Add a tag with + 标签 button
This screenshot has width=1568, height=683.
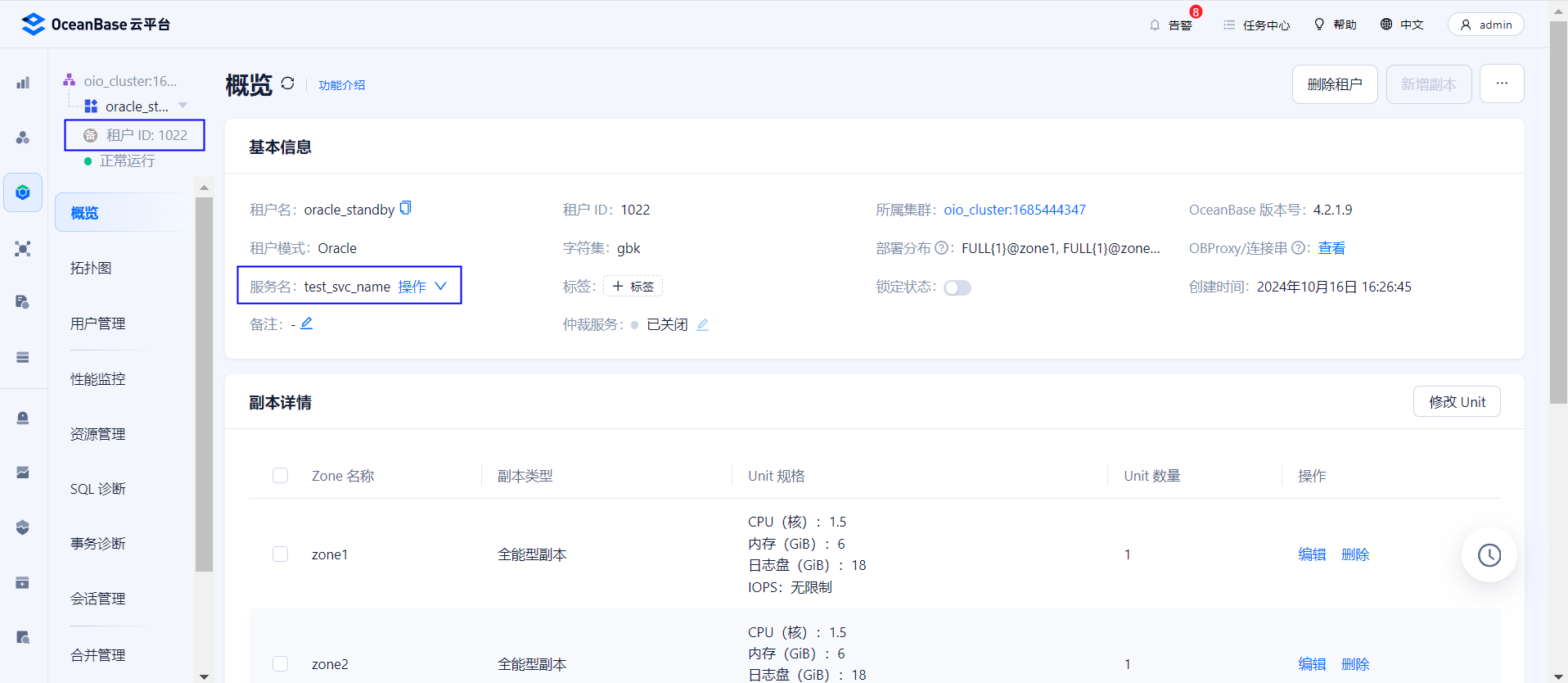(633, 286)
